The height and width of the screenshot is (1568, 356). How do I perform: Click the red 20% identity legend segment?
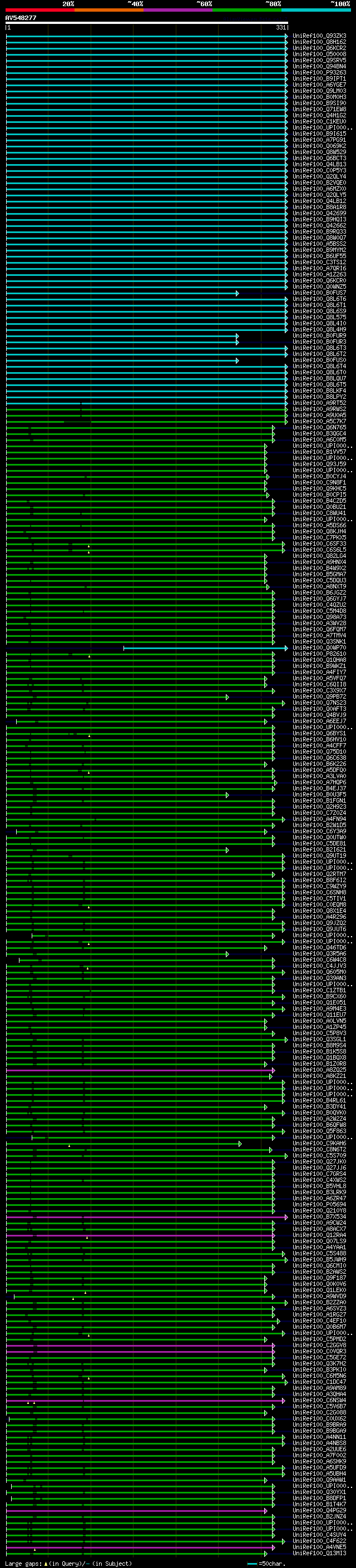(x=39, y=10)
